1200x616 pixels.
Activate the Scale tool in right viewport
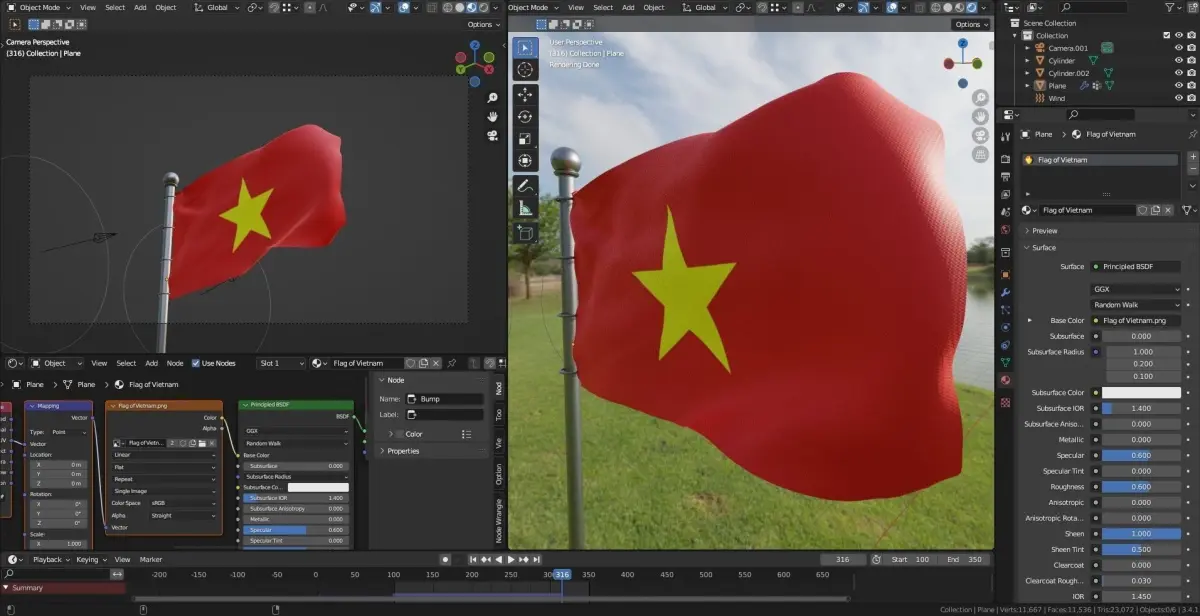525,139
